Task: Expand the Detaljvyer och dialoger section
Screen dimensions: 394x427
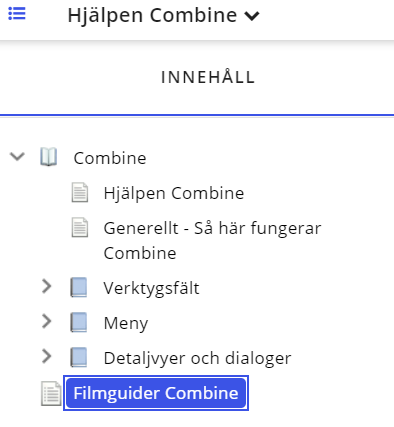Action: (x=47, y=356)
